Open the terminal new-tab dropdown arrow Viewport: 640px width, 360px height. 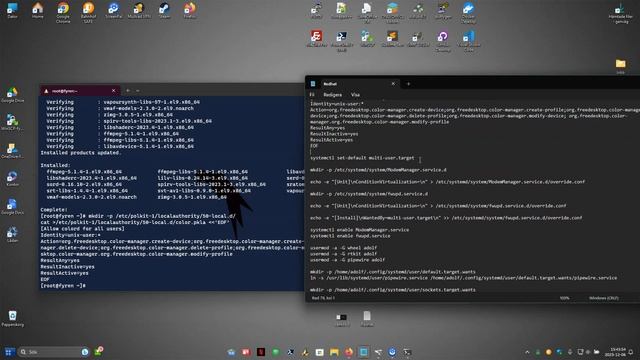click(x=138, y=91)
